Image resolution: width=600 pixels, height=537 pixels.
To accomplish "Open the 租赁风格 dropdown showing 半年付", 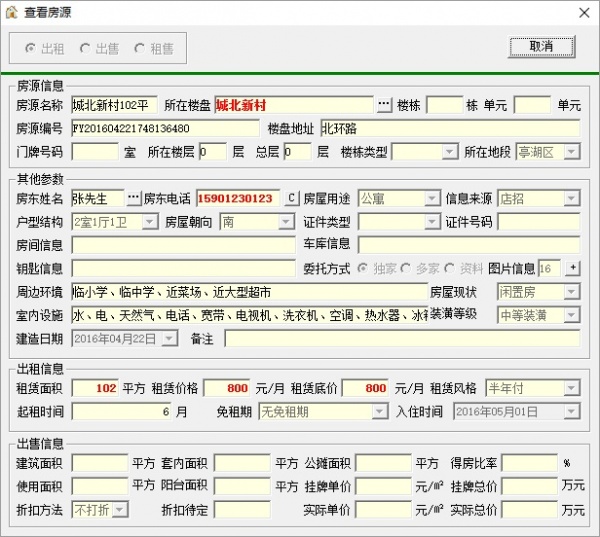I will coord(572,388).
